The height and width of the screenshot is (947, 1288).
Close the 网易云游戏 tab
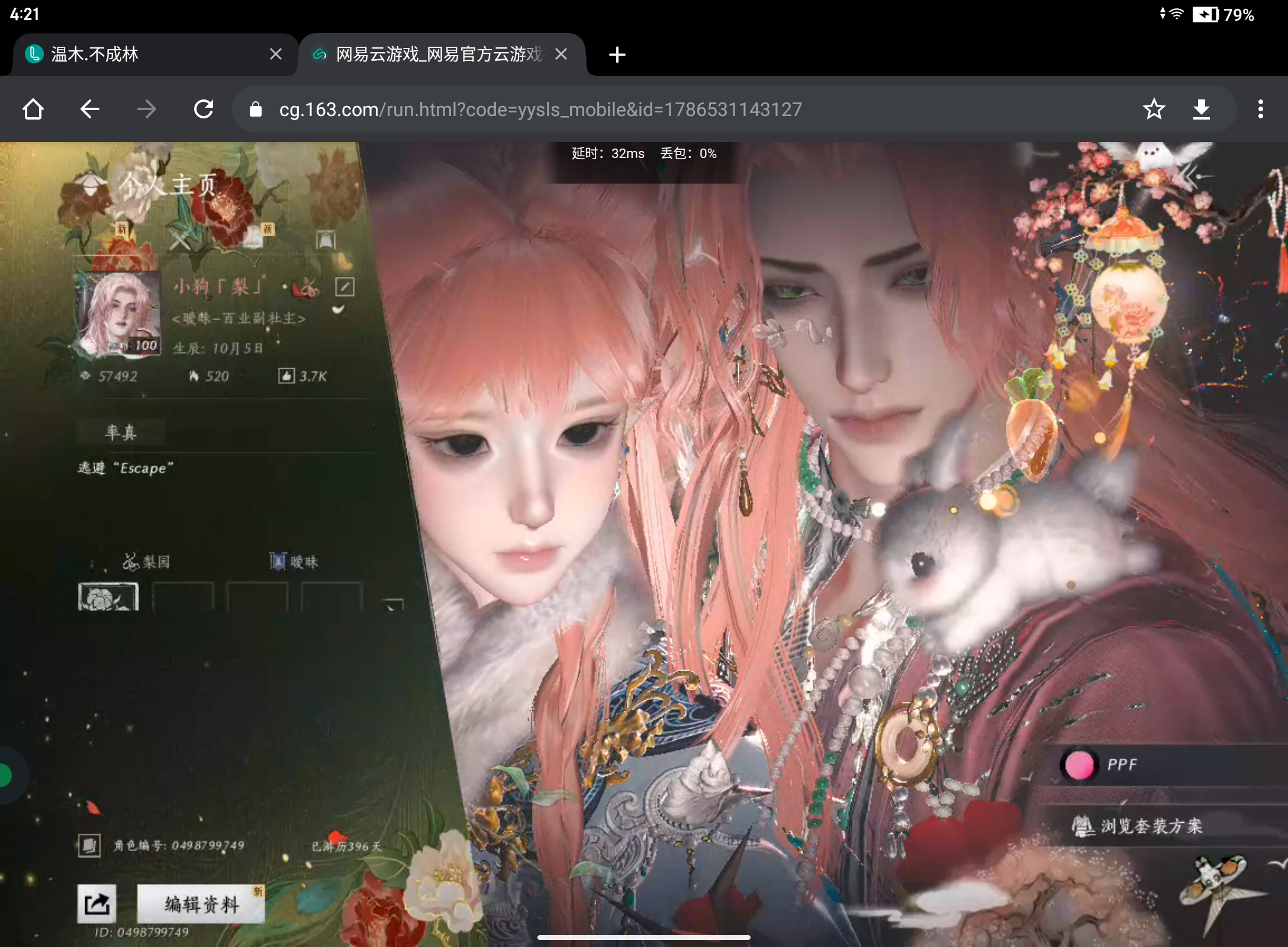(x=561, y=54)
